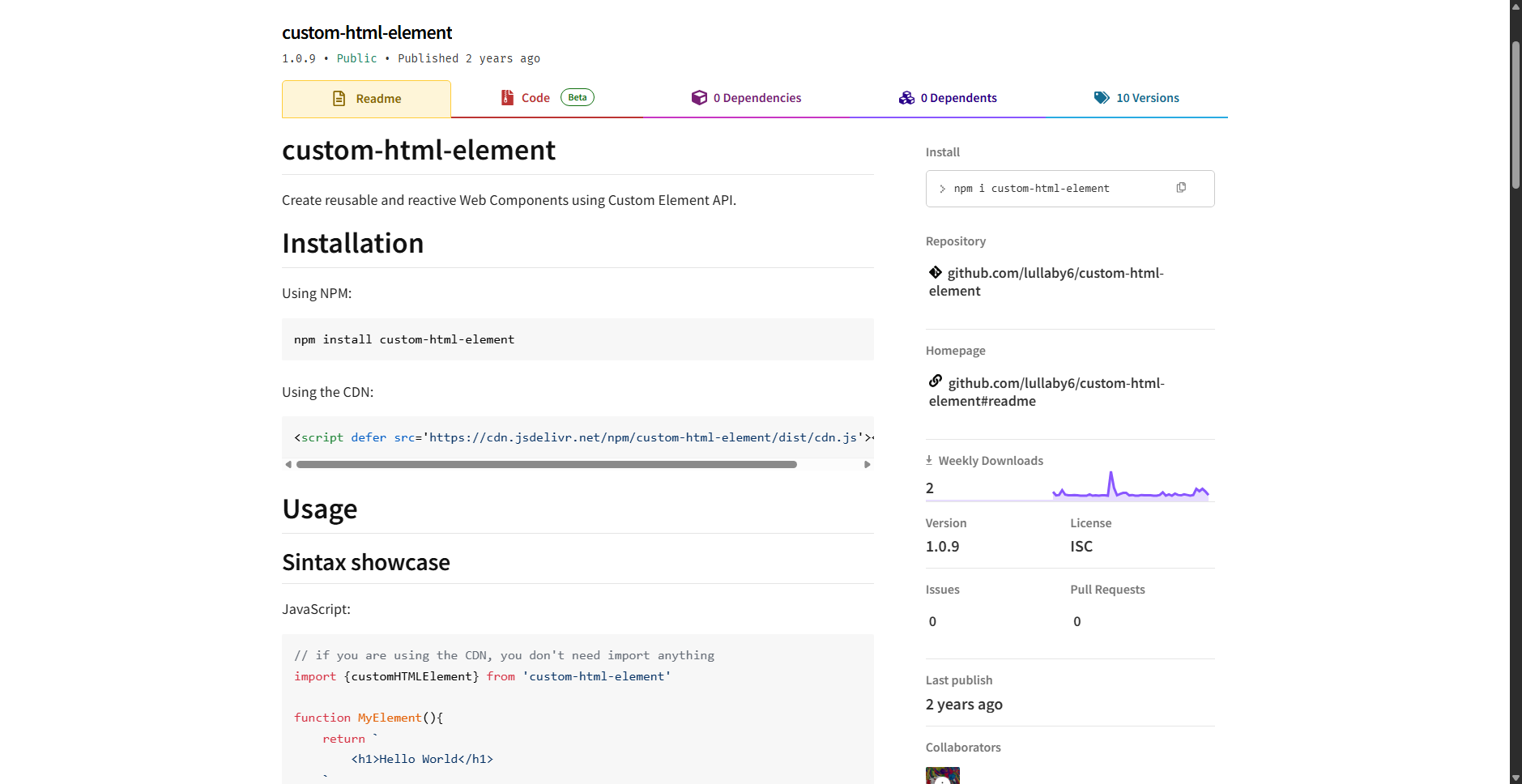Click the '<h1>Hello World</h1>' code line
This screenshot has height=784, width=1522.
(x=422, y=759)
